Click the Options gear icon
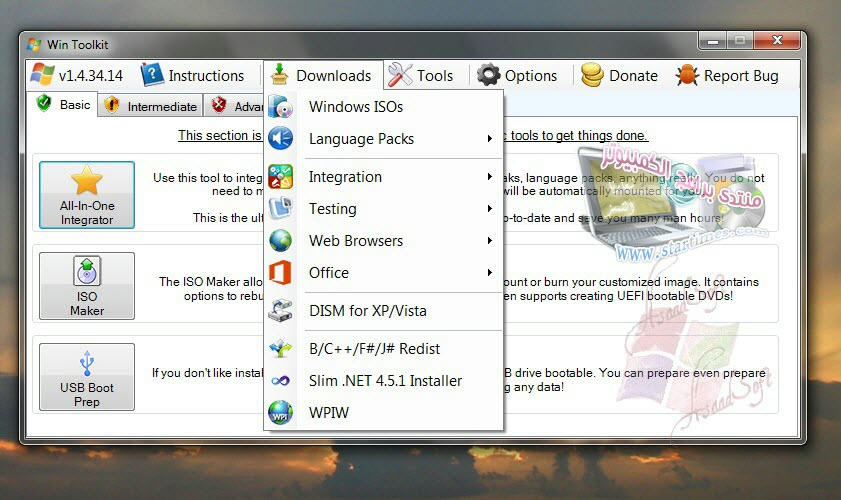The image size is (841, 500). 488,75
